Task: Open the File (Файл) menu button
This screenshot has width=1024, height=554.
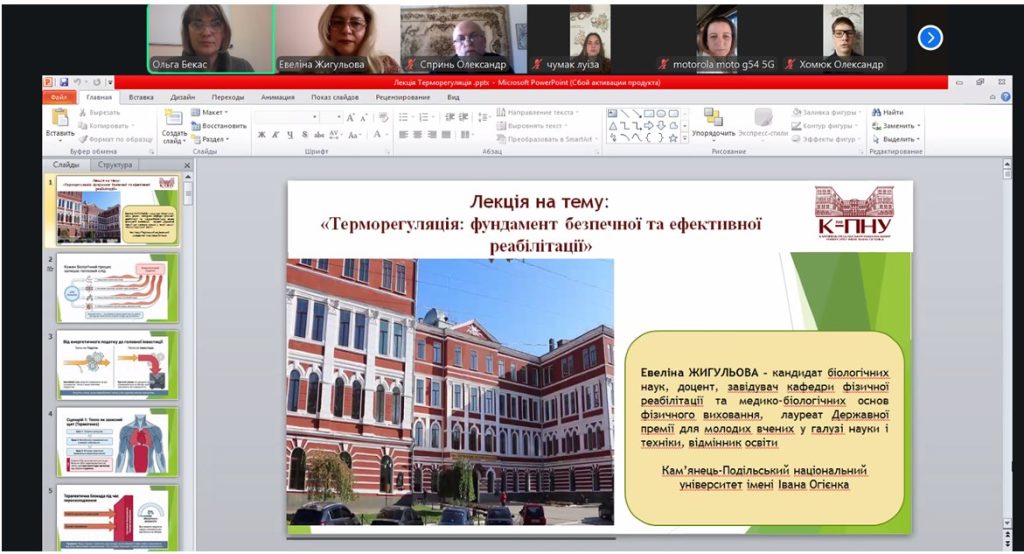Action: (x=59, y=97)
